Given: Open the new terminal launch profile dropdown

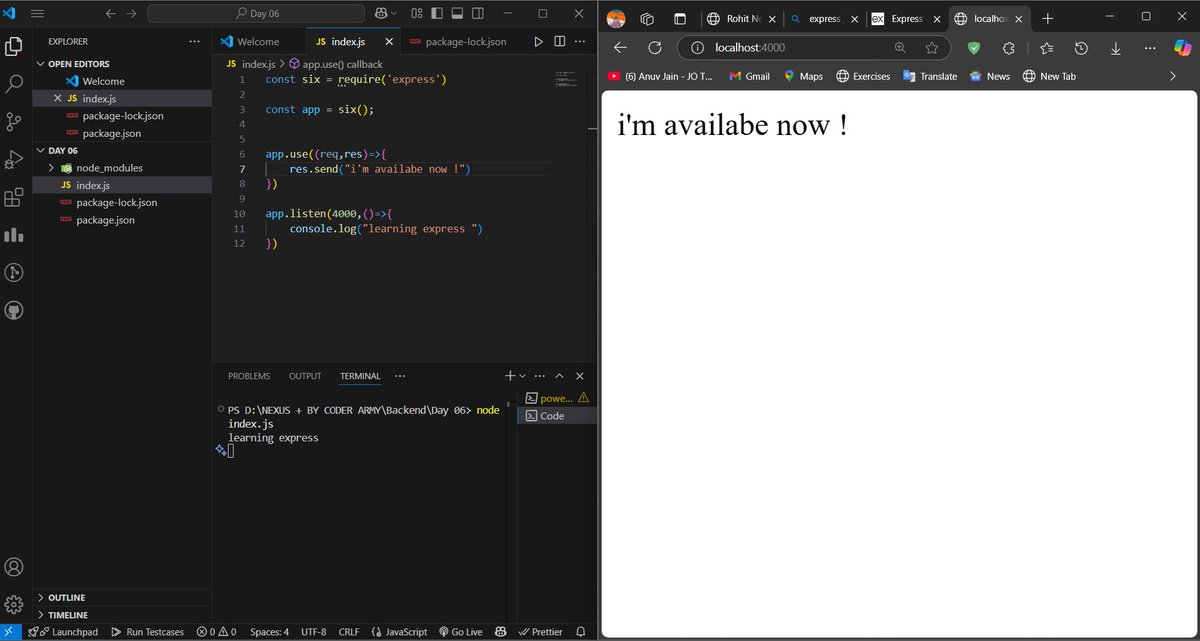Looking at the screenshot, I should coord(522,376).
